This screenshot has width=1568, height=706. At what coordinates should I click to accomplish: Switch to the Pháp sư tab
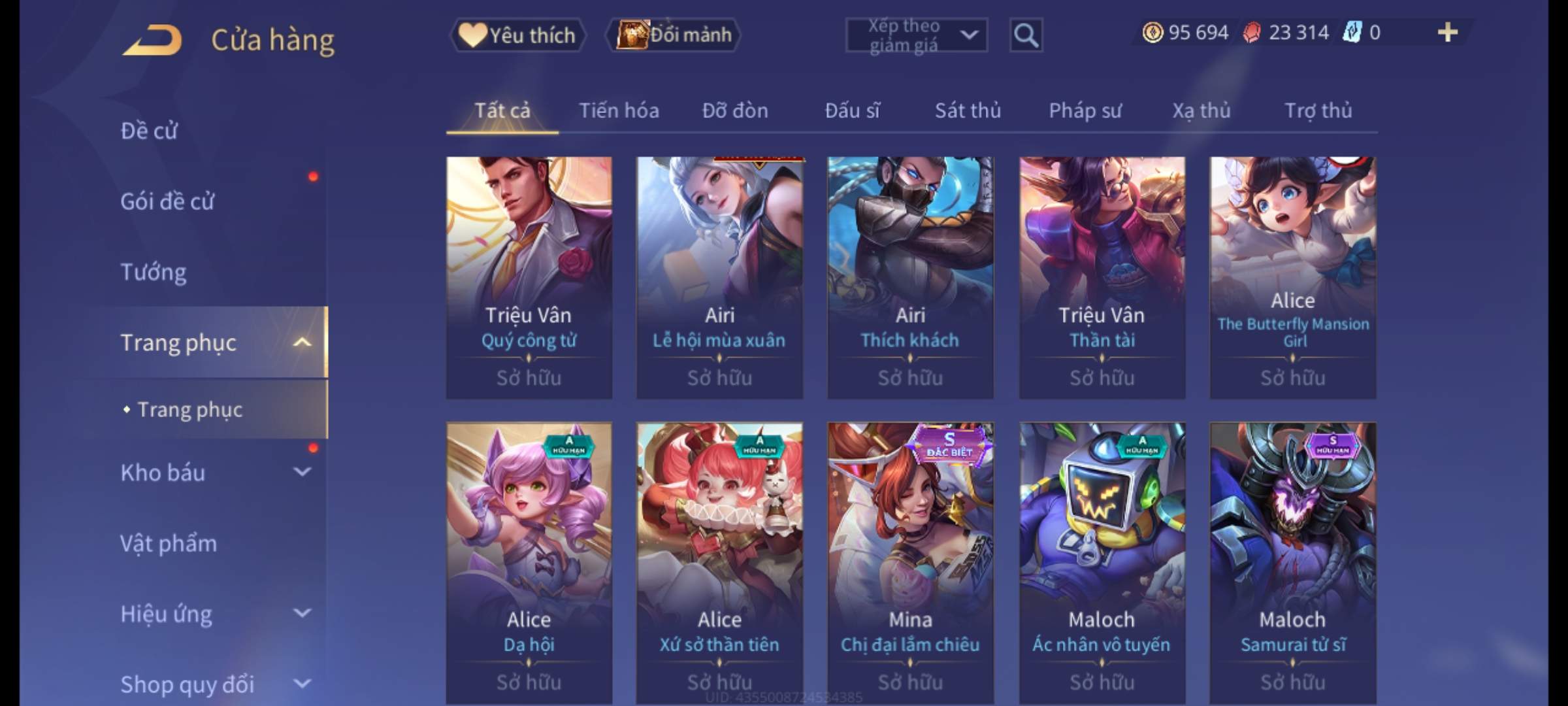[1085, 110]
